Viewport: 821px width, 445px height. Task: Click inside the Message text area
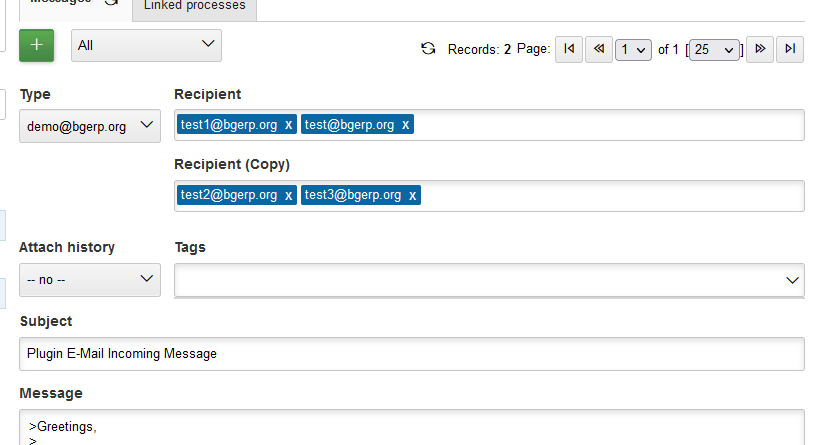411,428
